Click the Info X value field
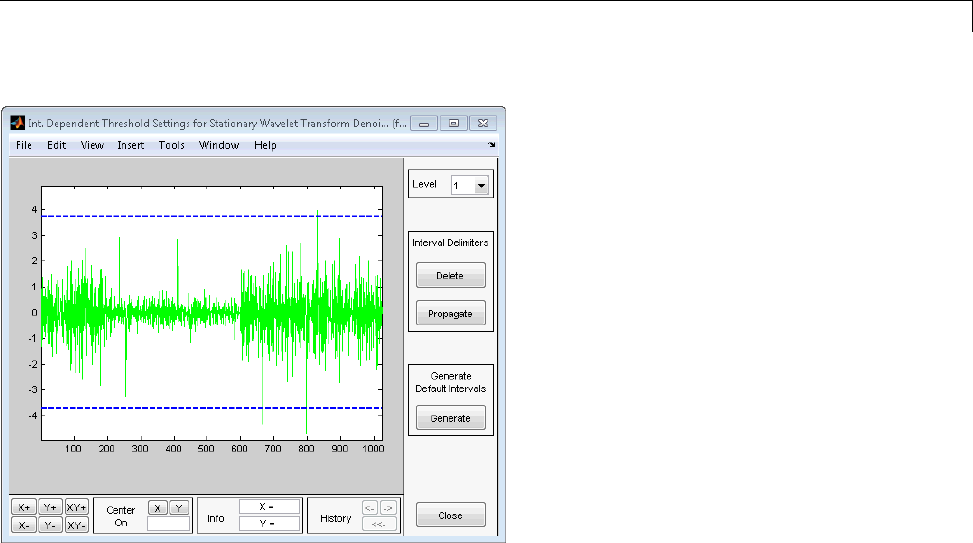973x543 pixels. point(270,507)
